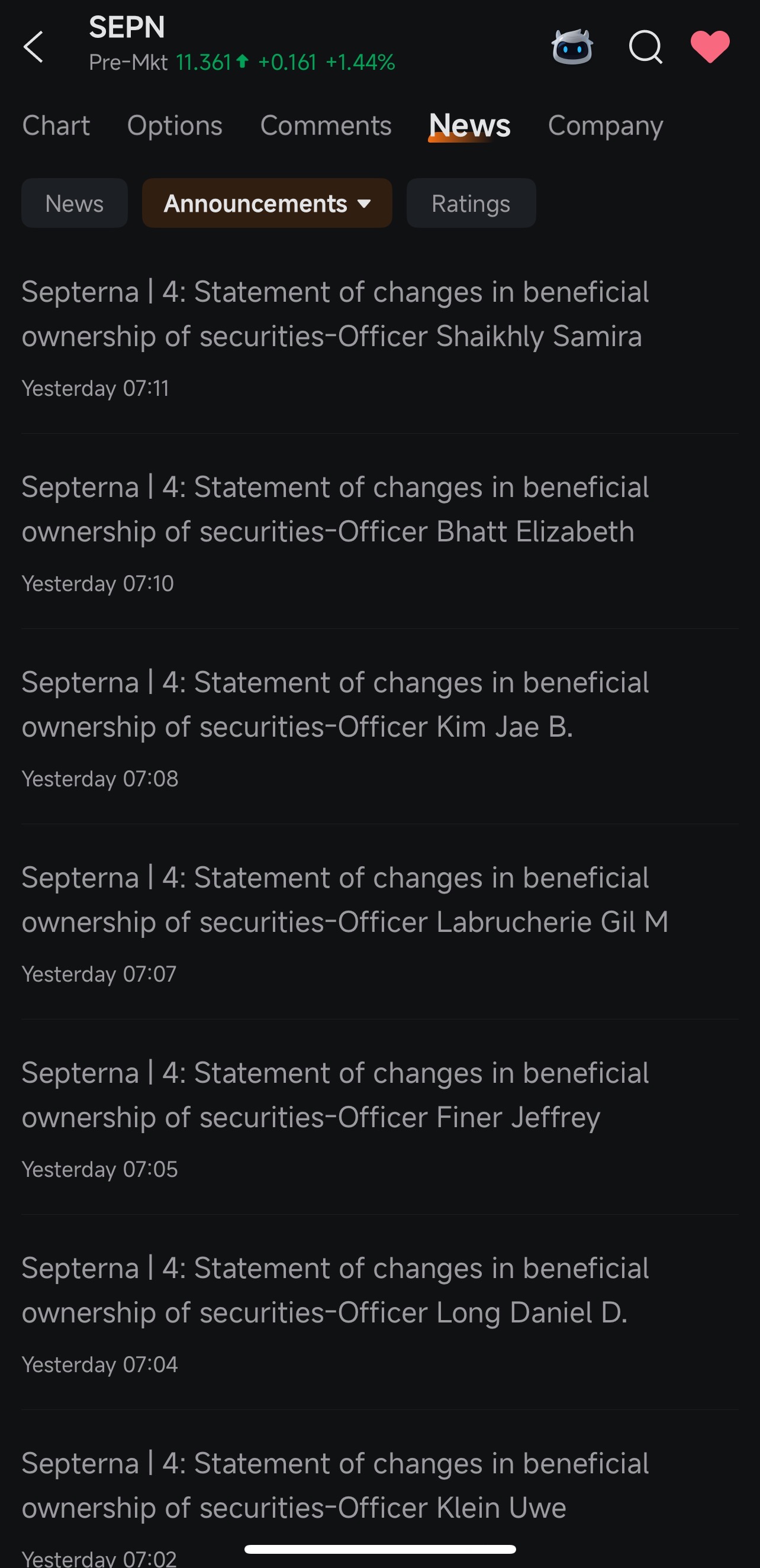Toggle the pink heart favorite icon

710,46
